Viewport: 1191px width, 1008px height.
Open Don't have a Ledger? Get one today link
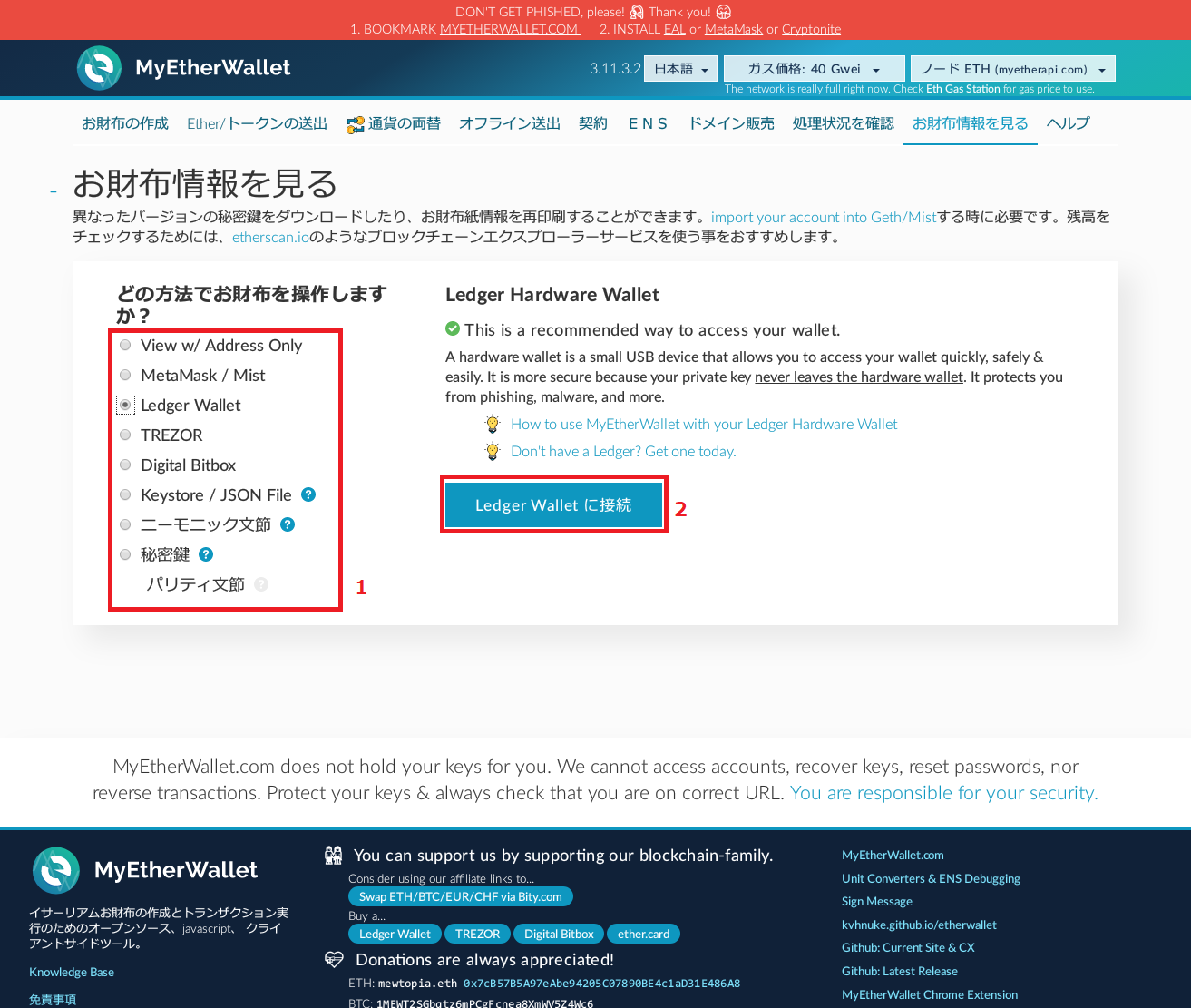tap(623, 451)
